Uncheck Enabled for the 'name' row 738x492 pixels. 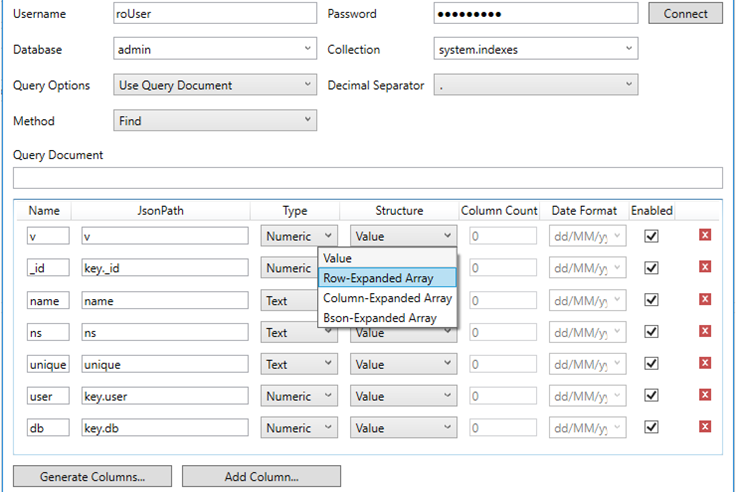(652, 300)
